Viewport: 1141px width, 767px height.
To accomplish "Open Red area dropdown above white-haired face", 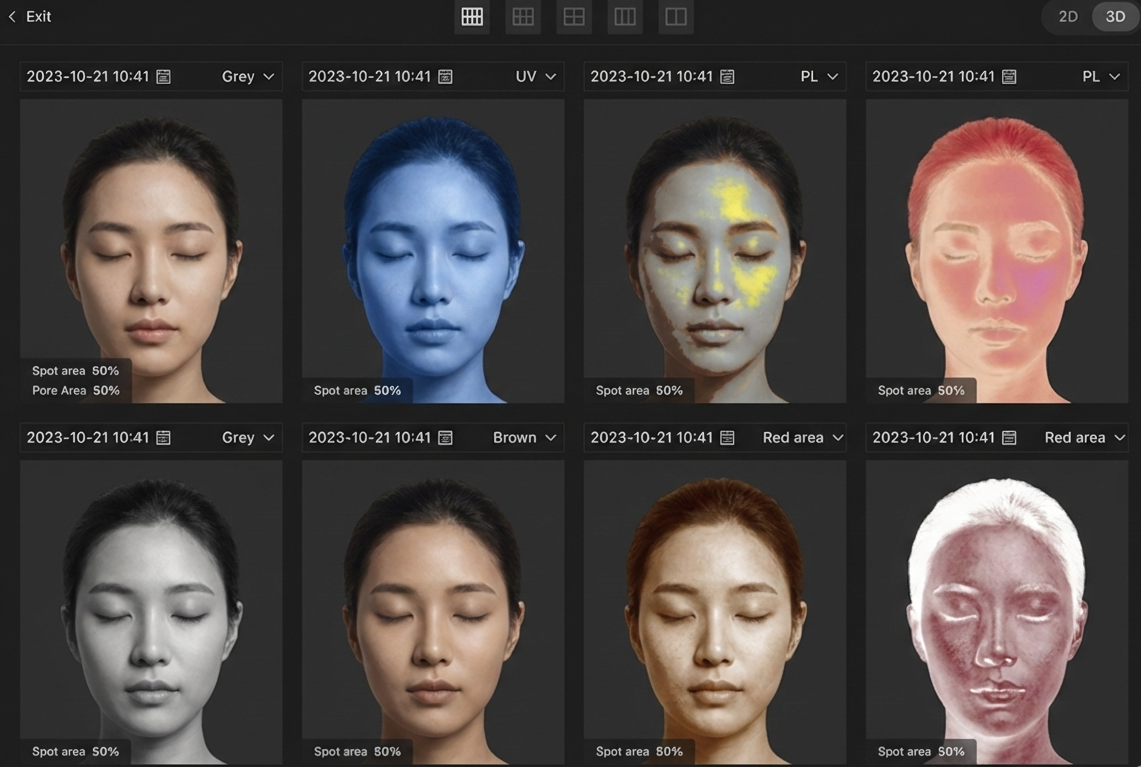I will 1085,438.
